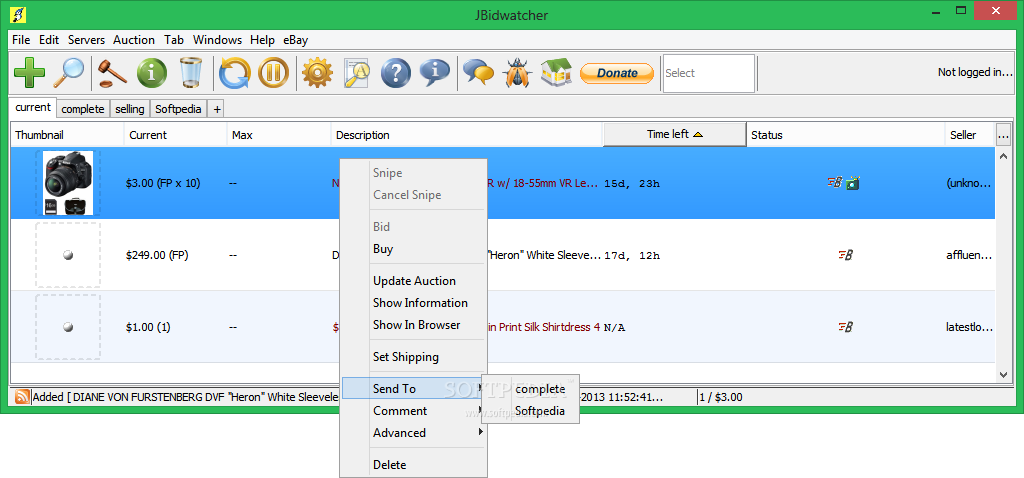Switch to the selling tab
This screenshot has height=478, width=1024.
tap(129, 109)
